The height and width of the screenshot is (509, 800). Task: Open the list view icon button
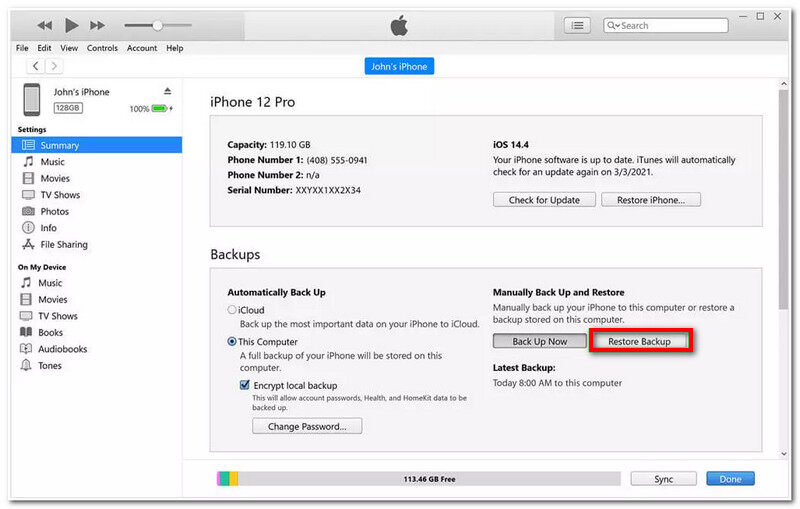tap(577, 26)
